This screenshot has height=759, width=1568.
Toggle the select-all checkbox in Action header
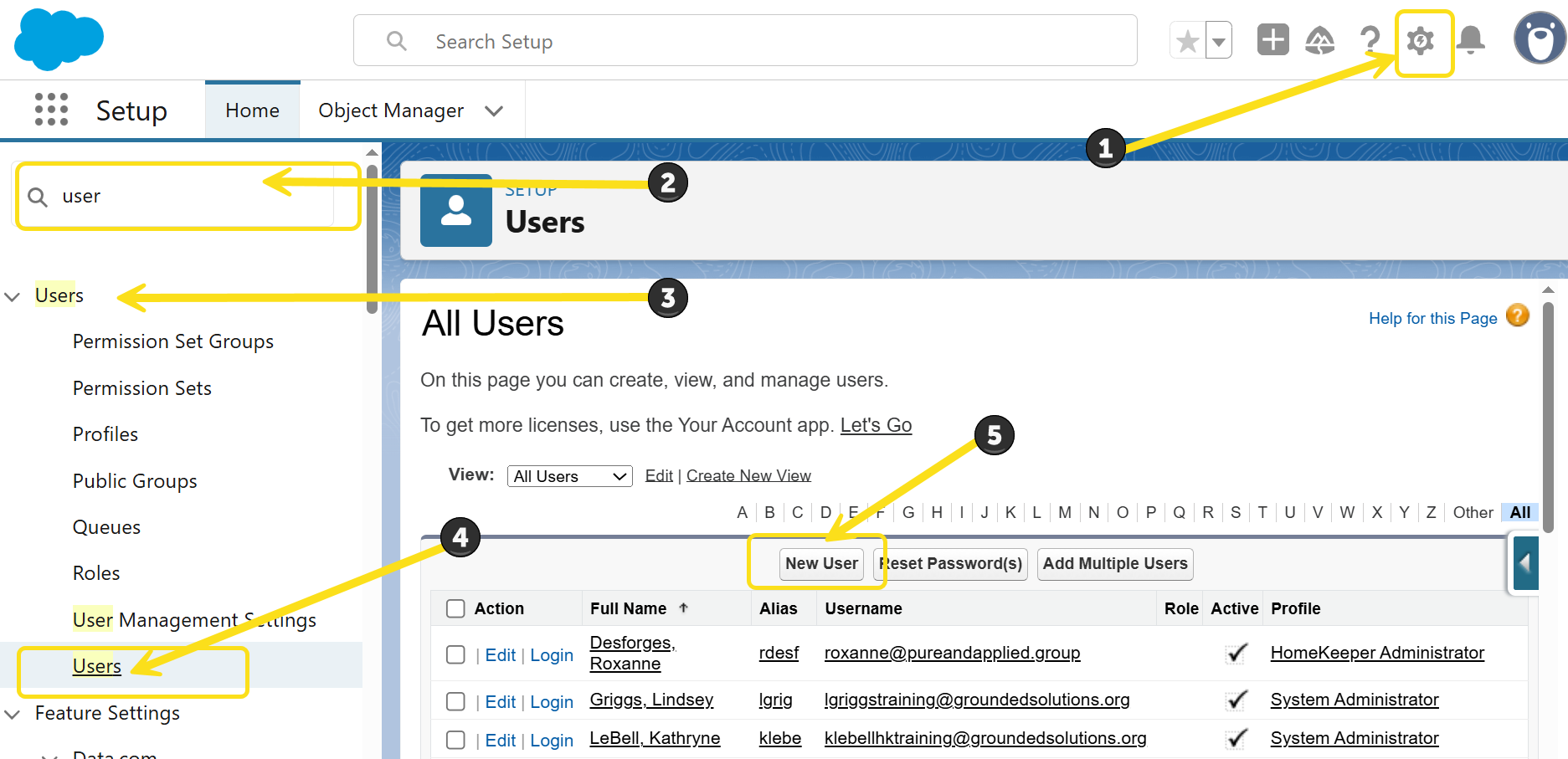(x=455, y=608)
